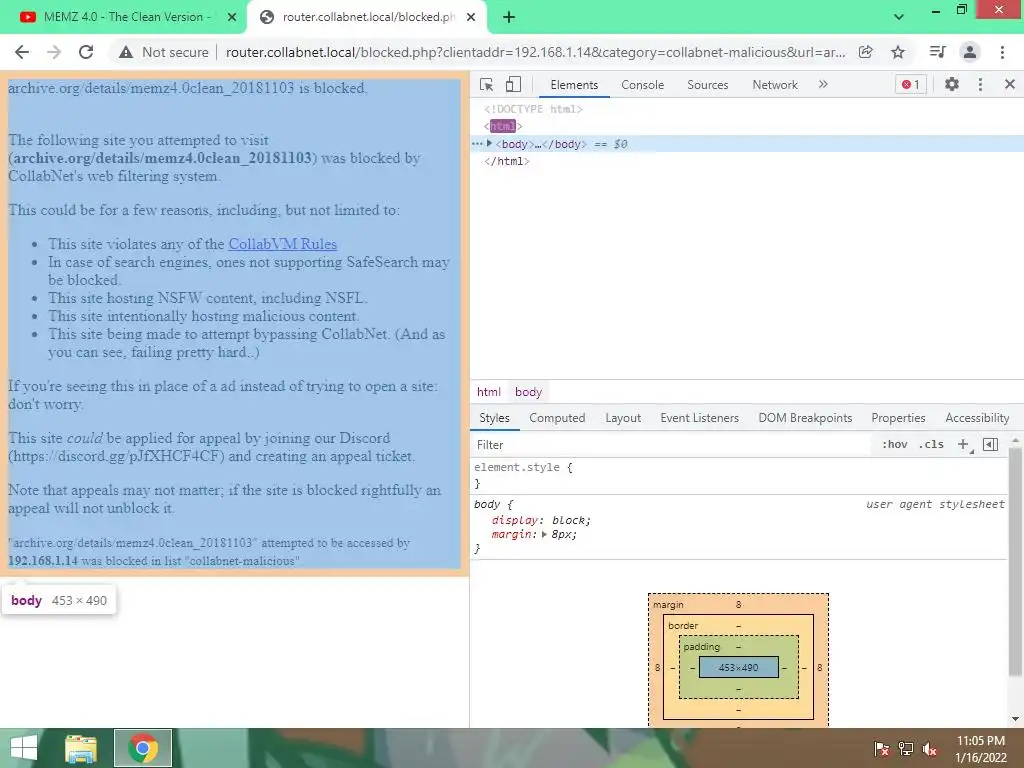The height and width of the screenshot is (768, 1024).
Task: Click the element.style rule block
Action: 739,475
